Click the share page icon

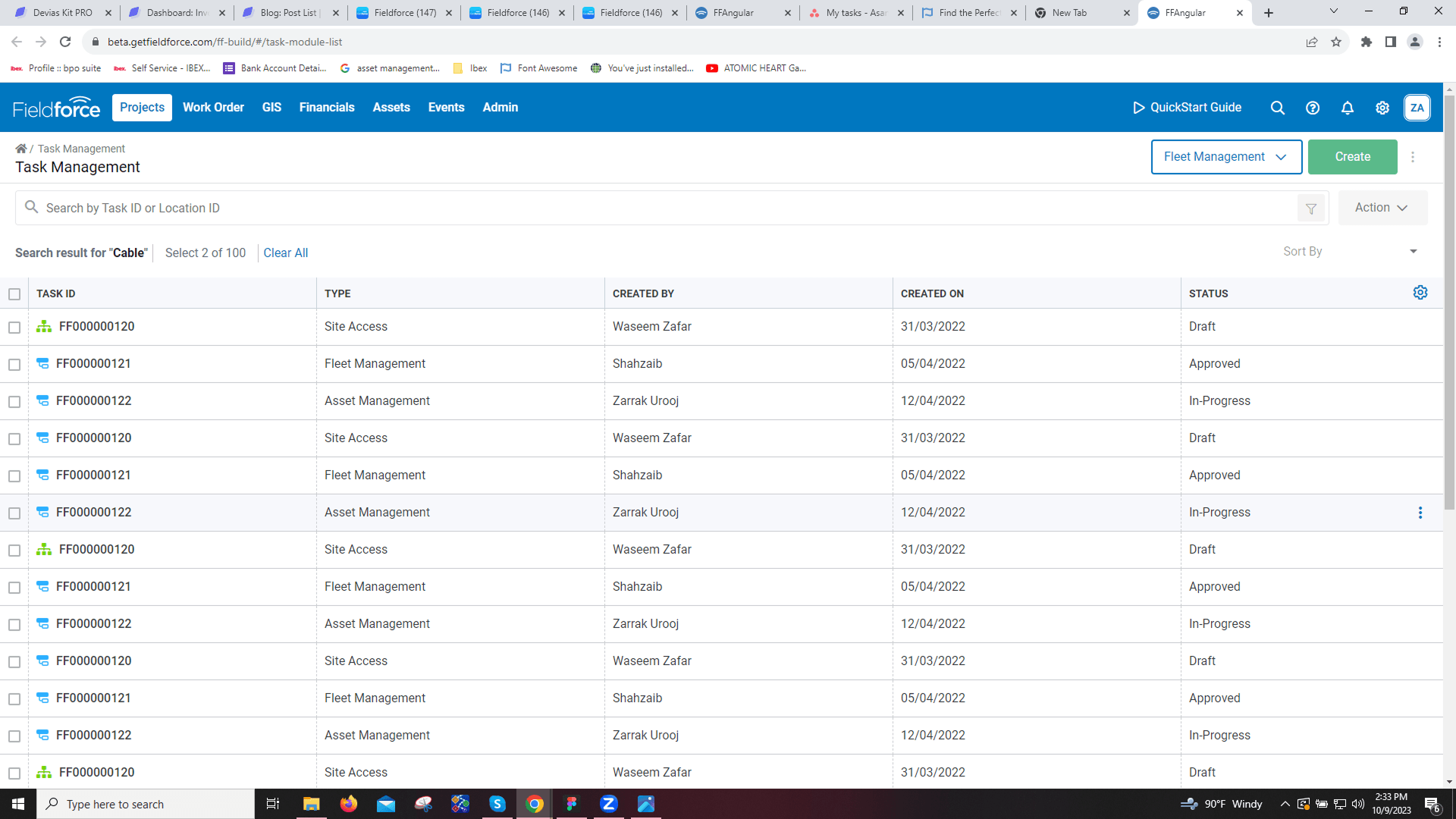[1312, 42]
